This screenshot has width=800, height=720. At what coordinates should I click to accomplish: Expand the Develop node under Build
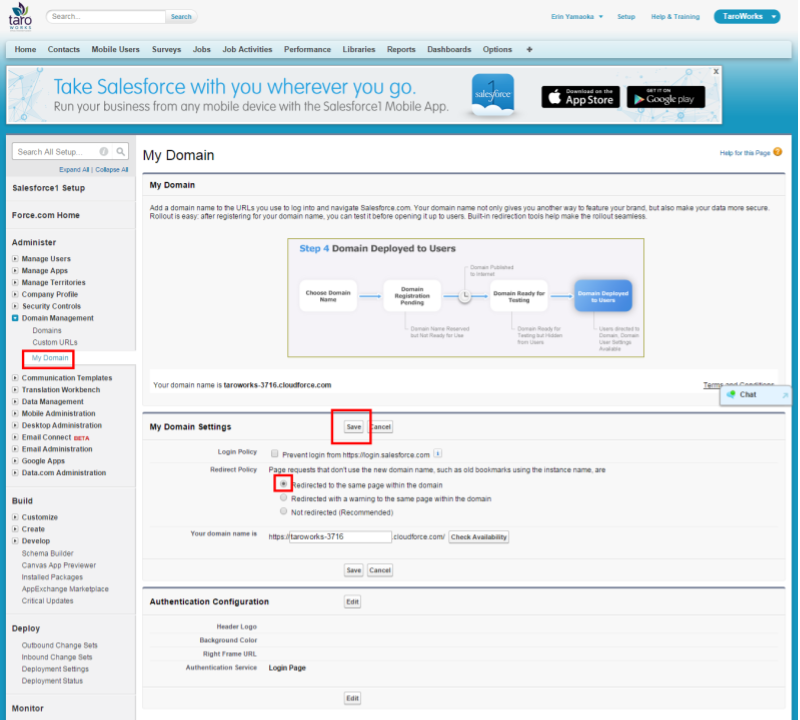point(15,541)
